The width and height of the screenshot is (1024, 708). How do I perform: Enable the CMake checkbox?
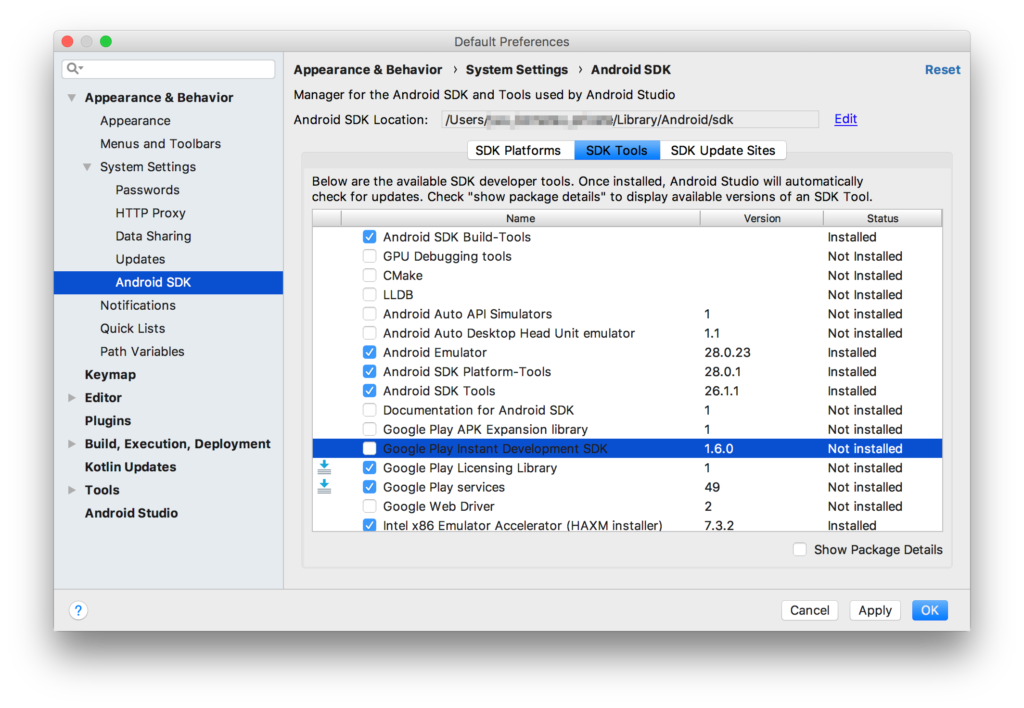370,276
